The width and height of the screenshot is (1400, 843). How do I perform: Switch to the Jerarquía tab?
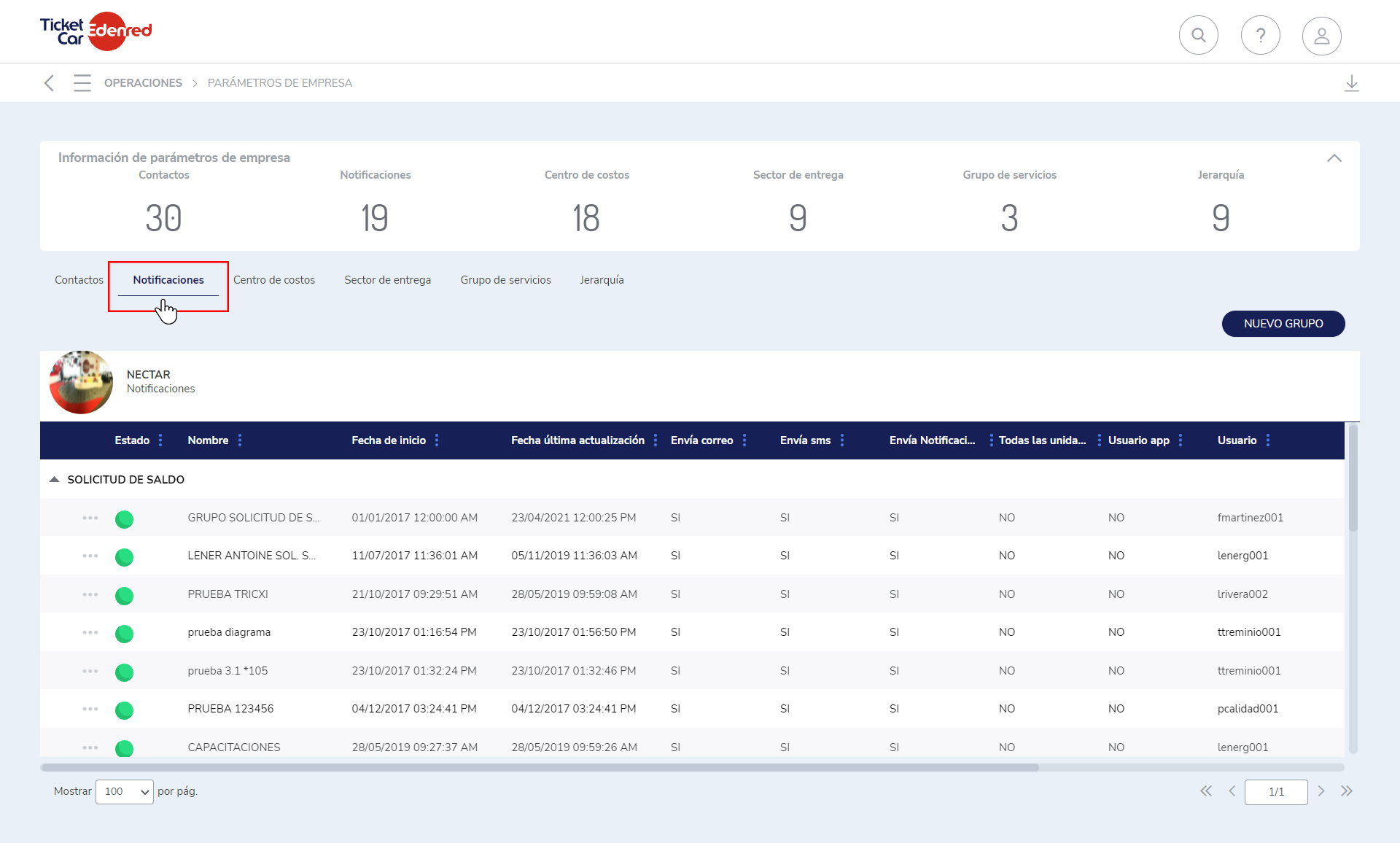click(602, 280)
